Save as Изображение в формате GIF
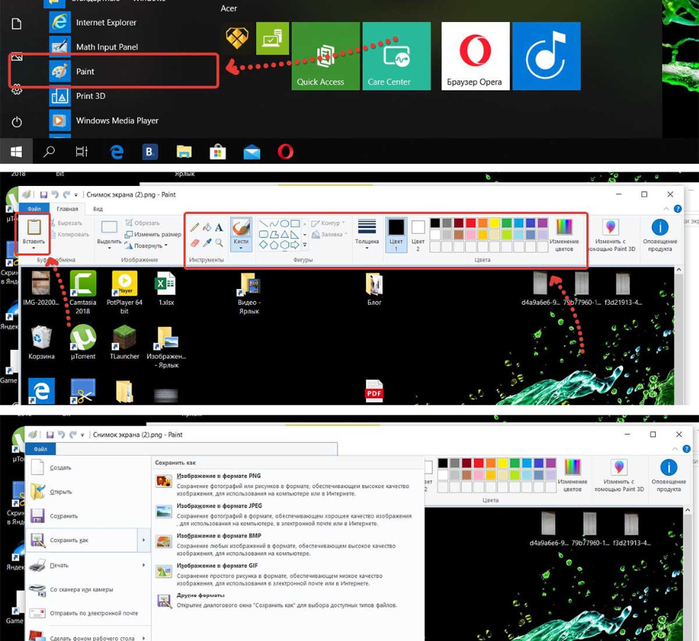This screenshot has width=699, height=641. 287,574
